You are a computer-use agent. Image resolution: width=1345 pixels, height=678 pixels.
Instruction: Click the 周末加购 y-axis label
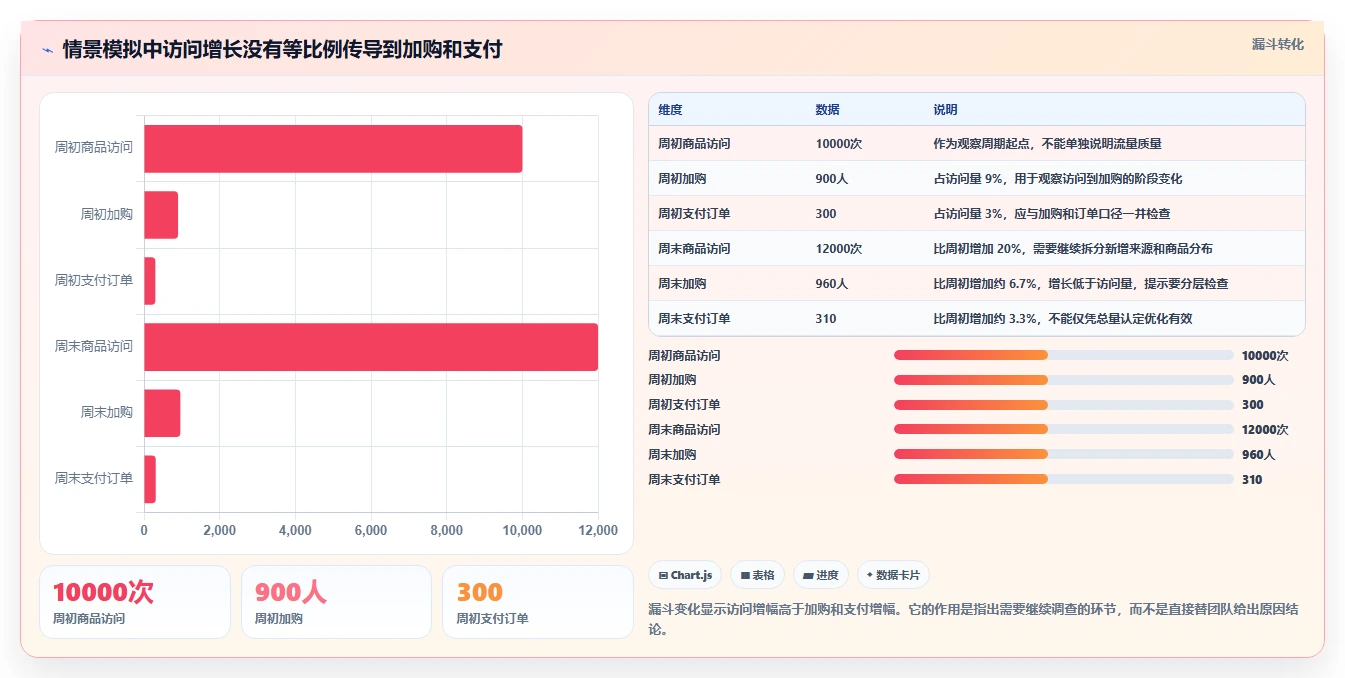(107, 413)
